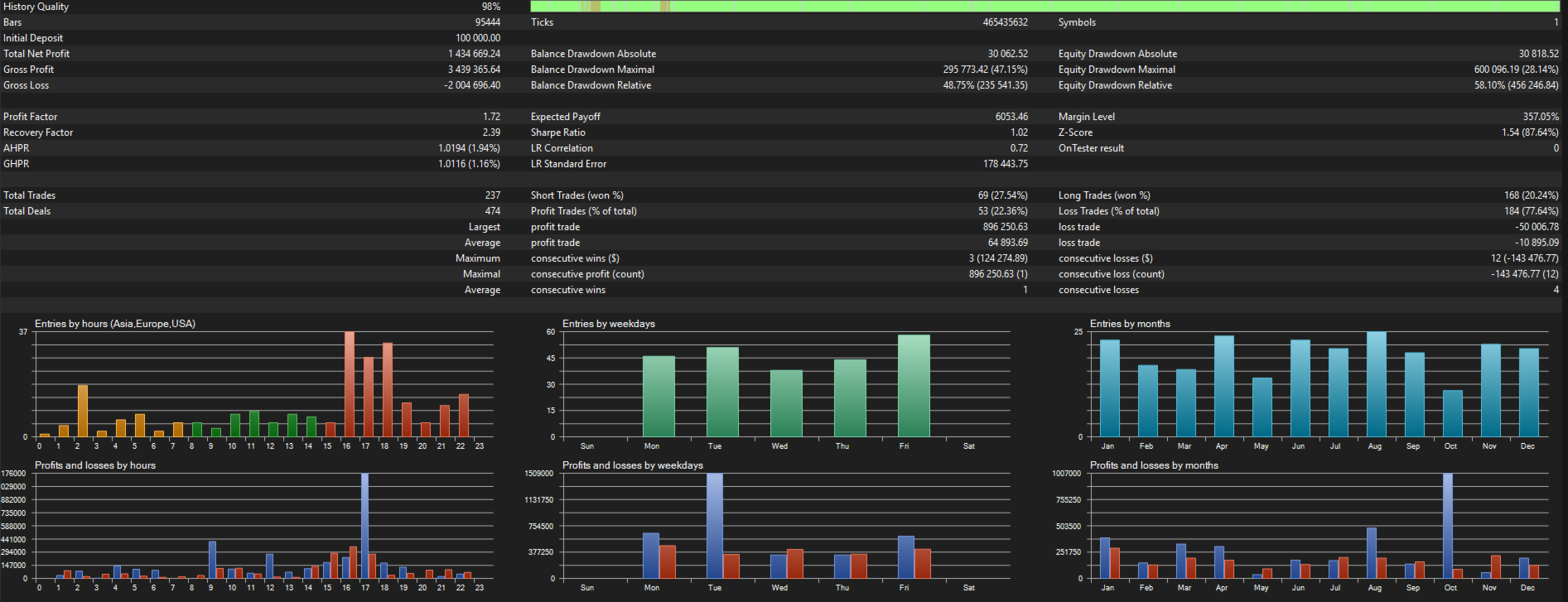
Task: Click the orange hour 2 bar in Entries by hours
Action: click(x=82, y=410)
